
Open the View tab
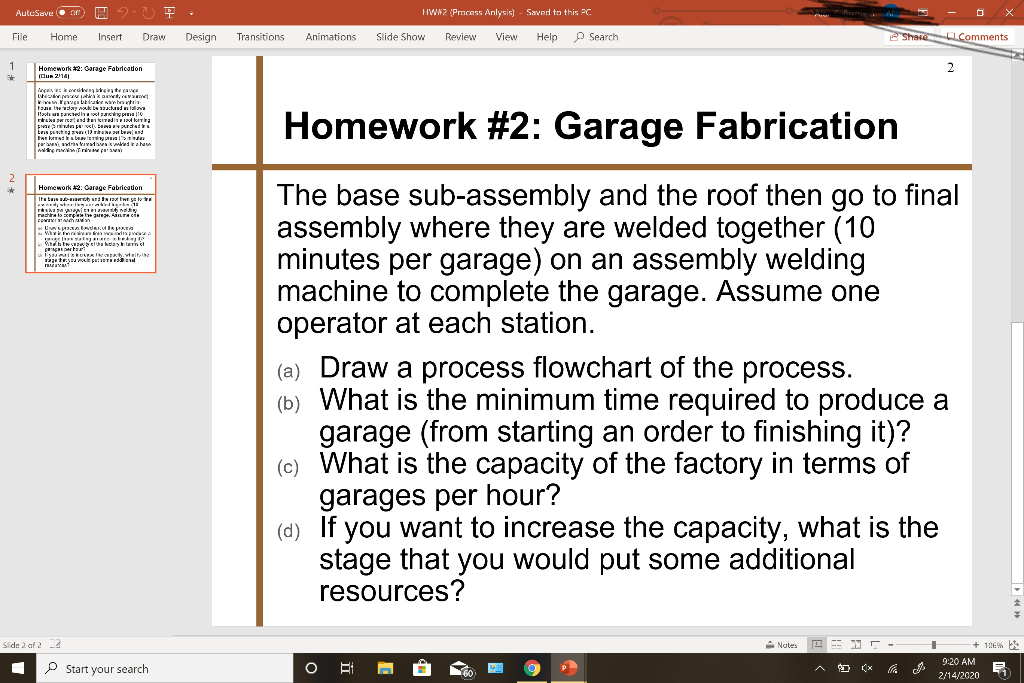[x=506, y=37]
